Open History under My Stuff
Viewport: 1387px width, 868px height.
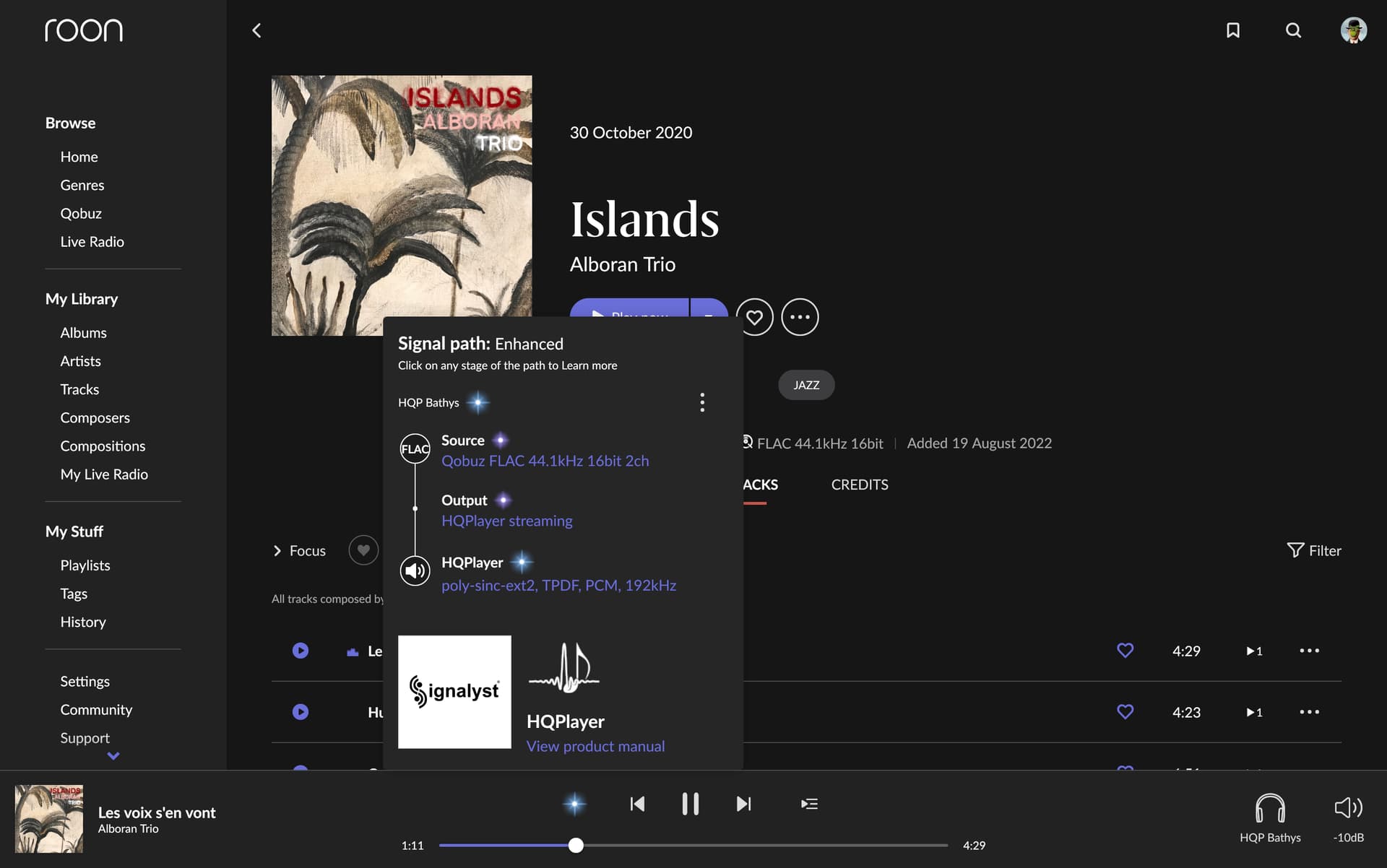[x=83, y=622]
